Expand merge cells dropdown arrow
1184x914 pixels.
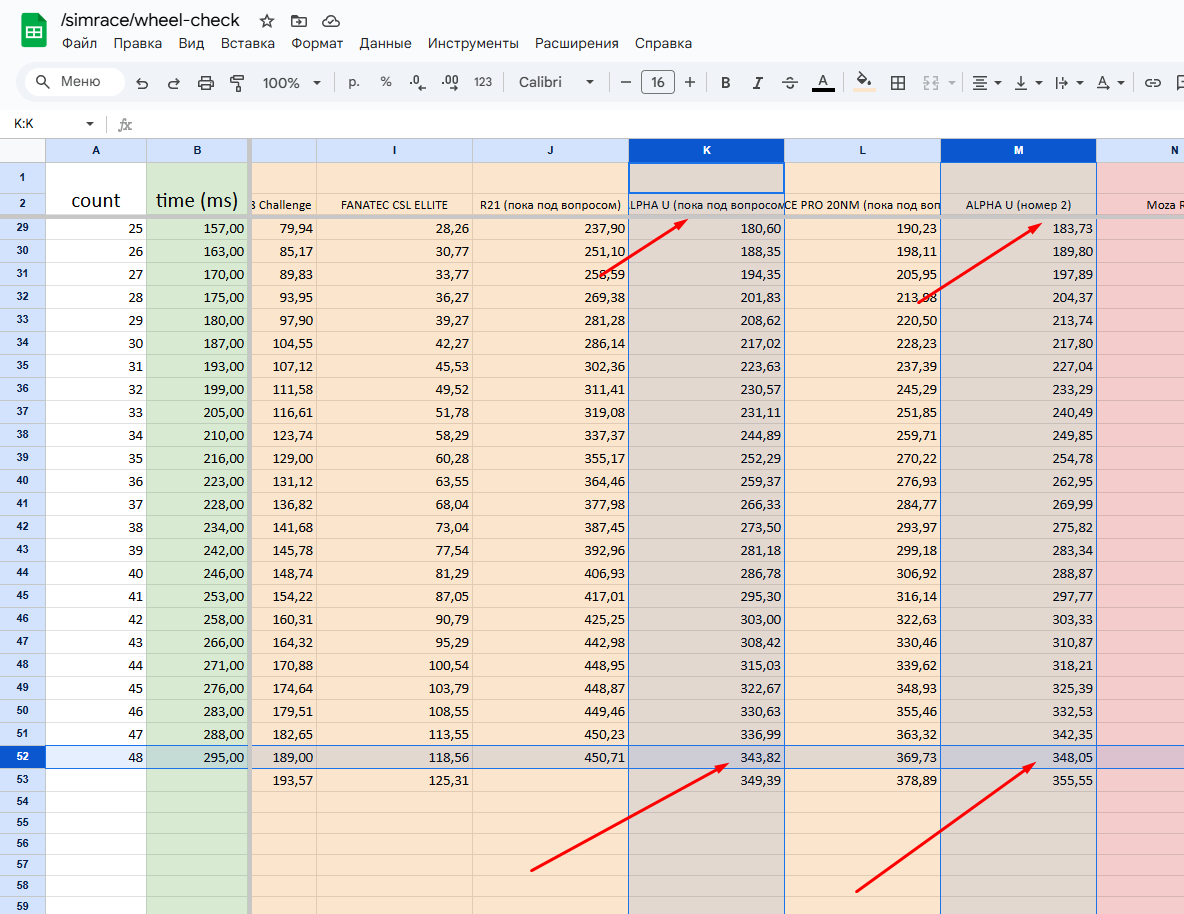point(951,82)
